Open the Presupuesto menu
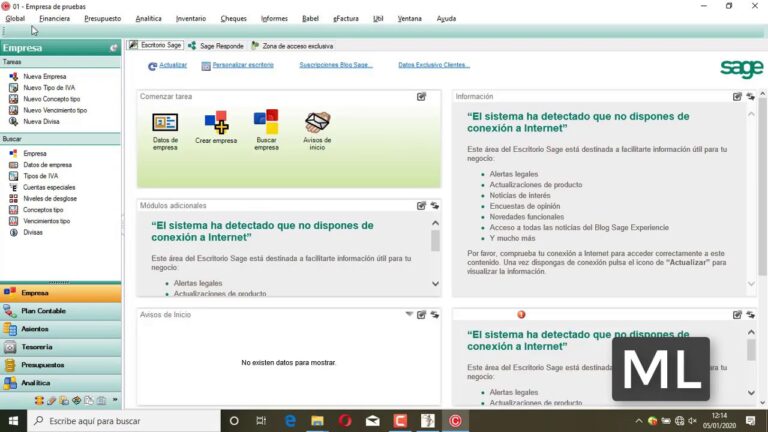768x432 pixels. coord(102,19)
